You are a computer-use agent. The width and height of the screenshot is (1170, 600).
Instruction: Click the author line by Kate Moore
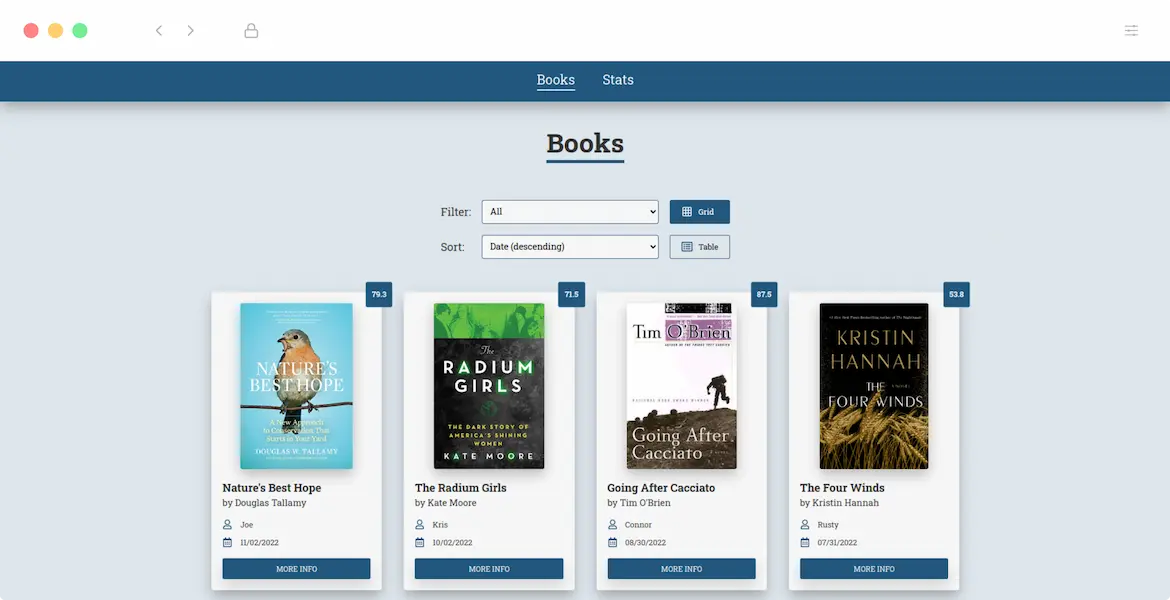click(x=445, y=503)
